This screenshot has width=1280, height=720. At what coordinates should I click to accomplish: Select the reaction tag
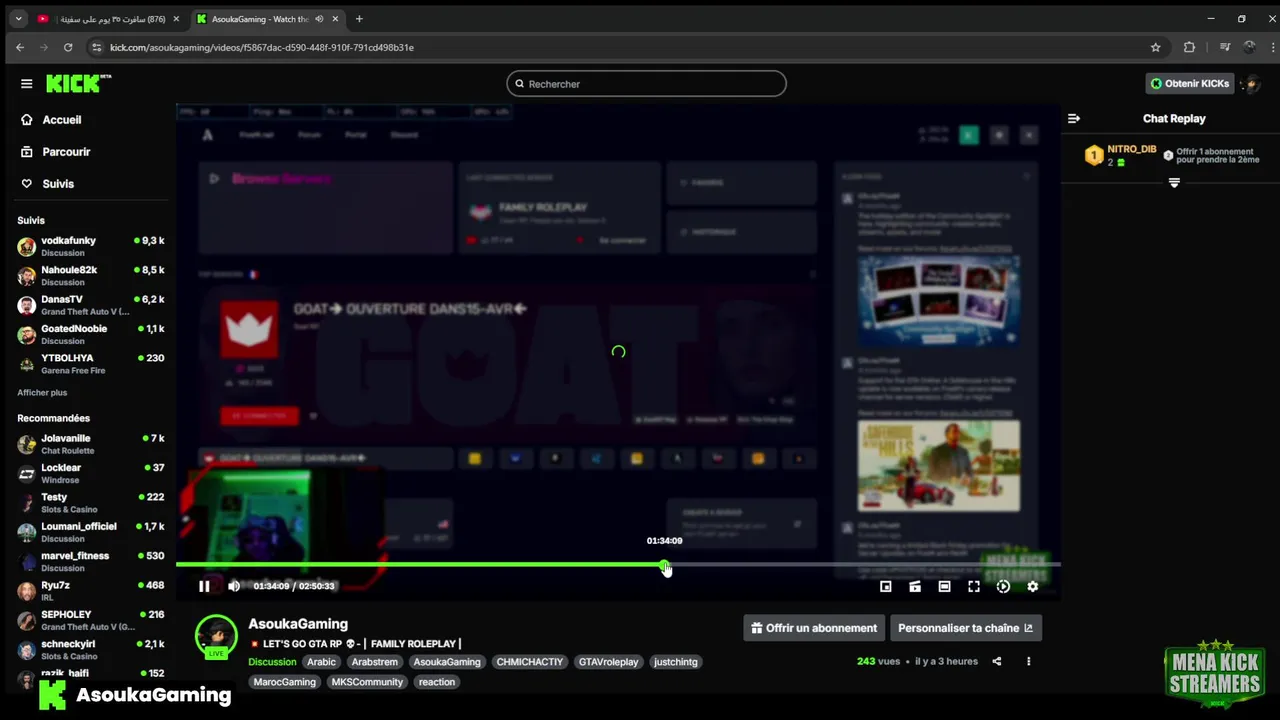point(437,682)
